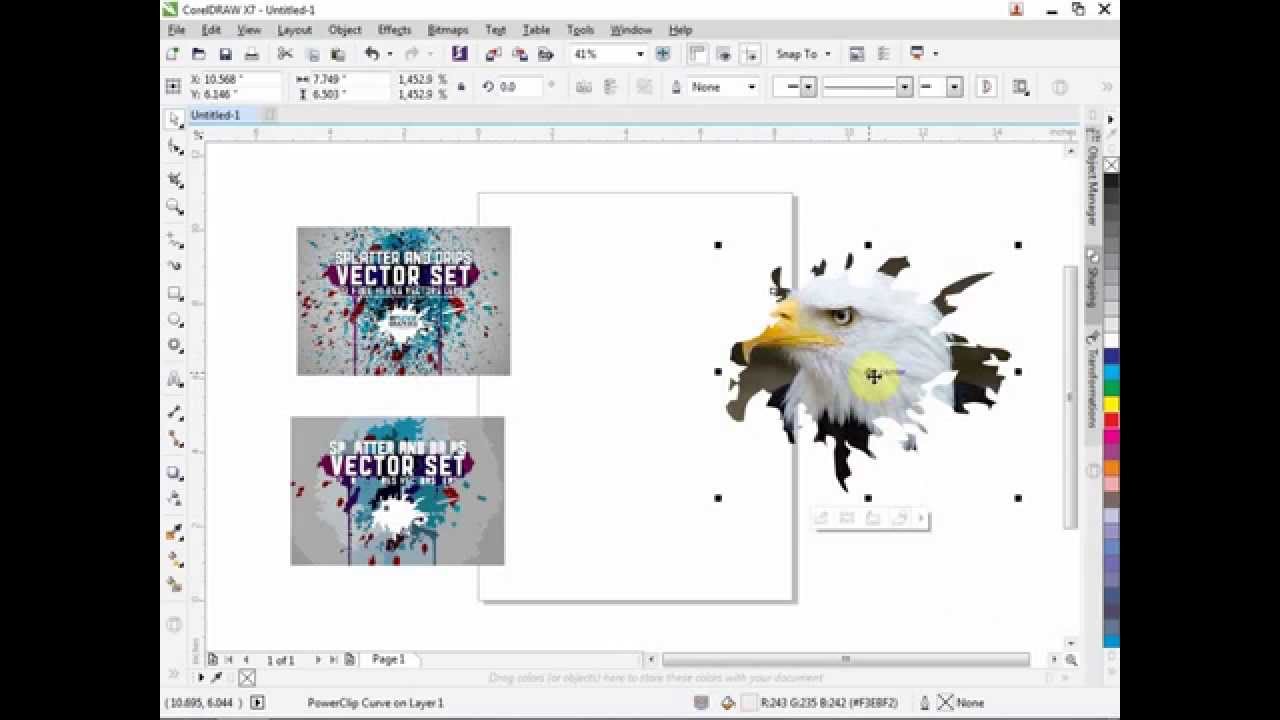
Task: Open the Object menu
Action: (345, 30)
